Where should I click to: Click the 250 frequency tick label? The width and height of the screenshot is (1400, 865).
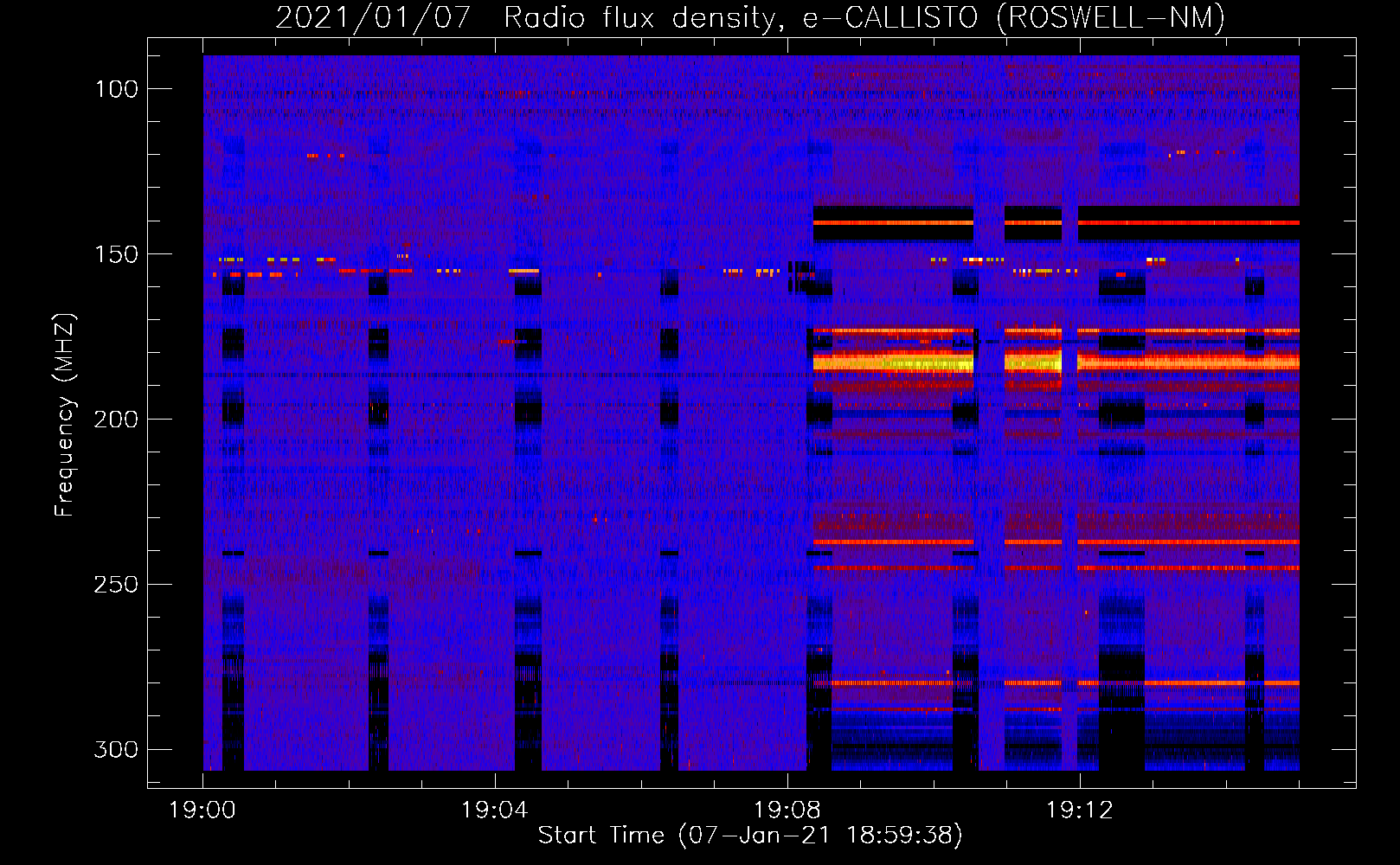[117, 585]
